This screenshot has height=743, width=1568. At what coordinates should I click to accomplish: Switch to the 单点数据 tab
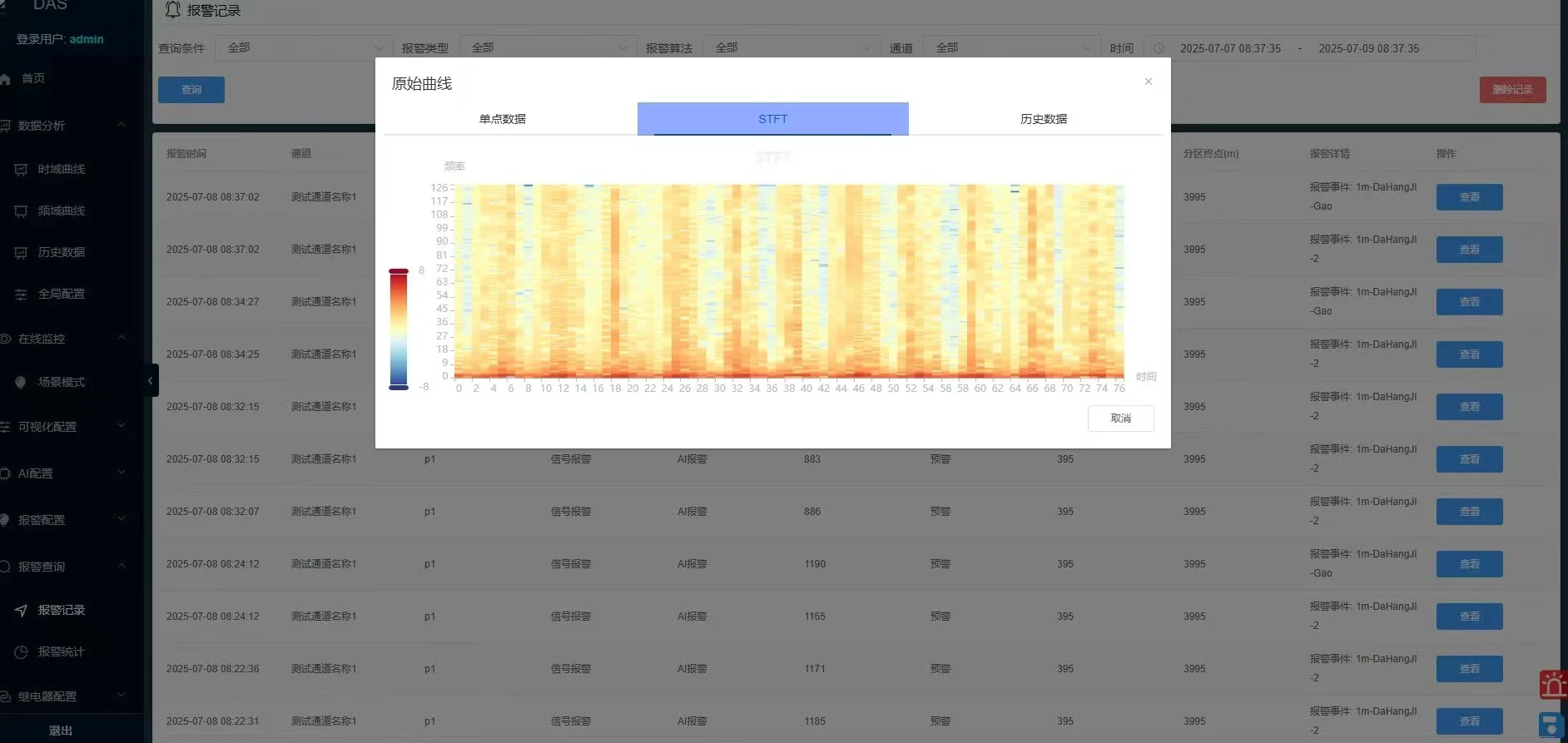pyautogui.click(x=502, y=119)
